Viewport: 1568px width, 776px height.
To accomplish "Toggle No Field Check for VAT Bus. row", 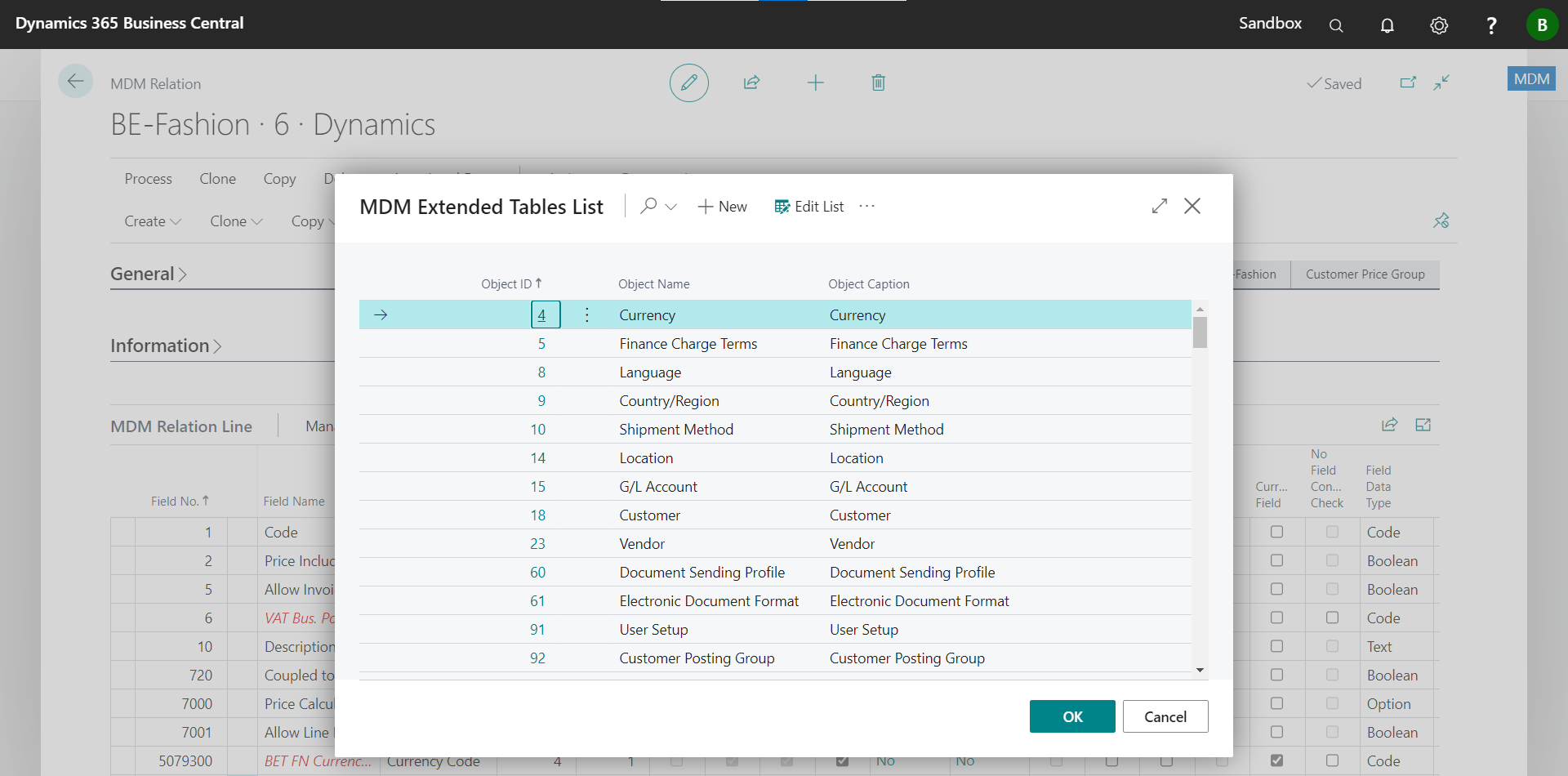I will click(x=1332, y=618).
